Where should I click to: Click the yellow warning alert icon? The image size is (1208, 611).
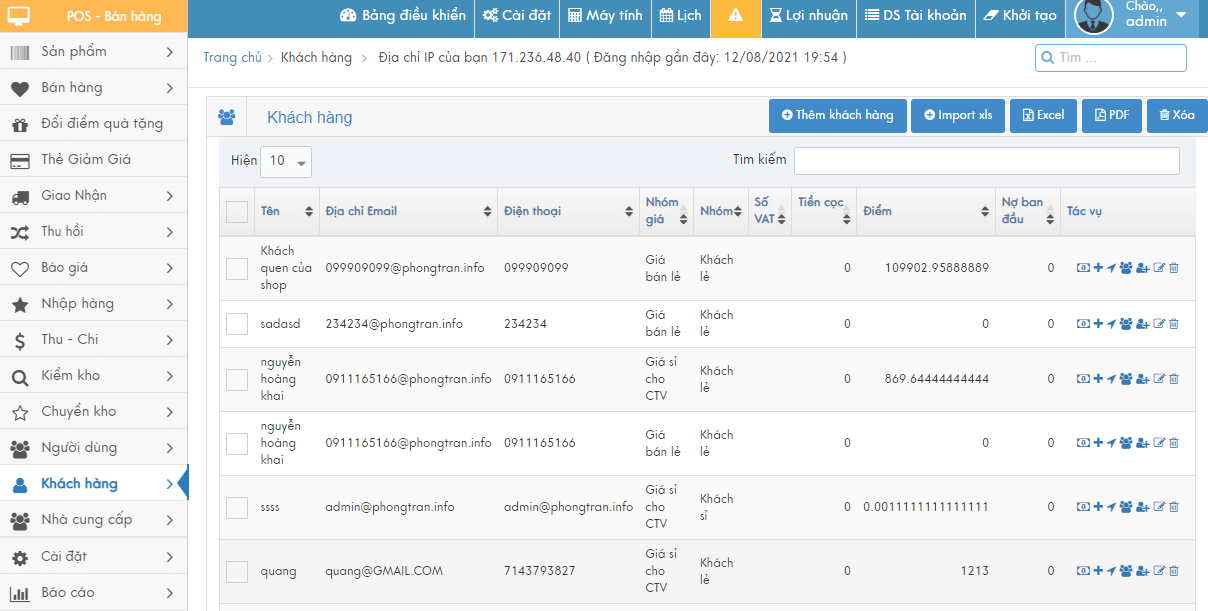pyautogui.click(x=735, y=16)
